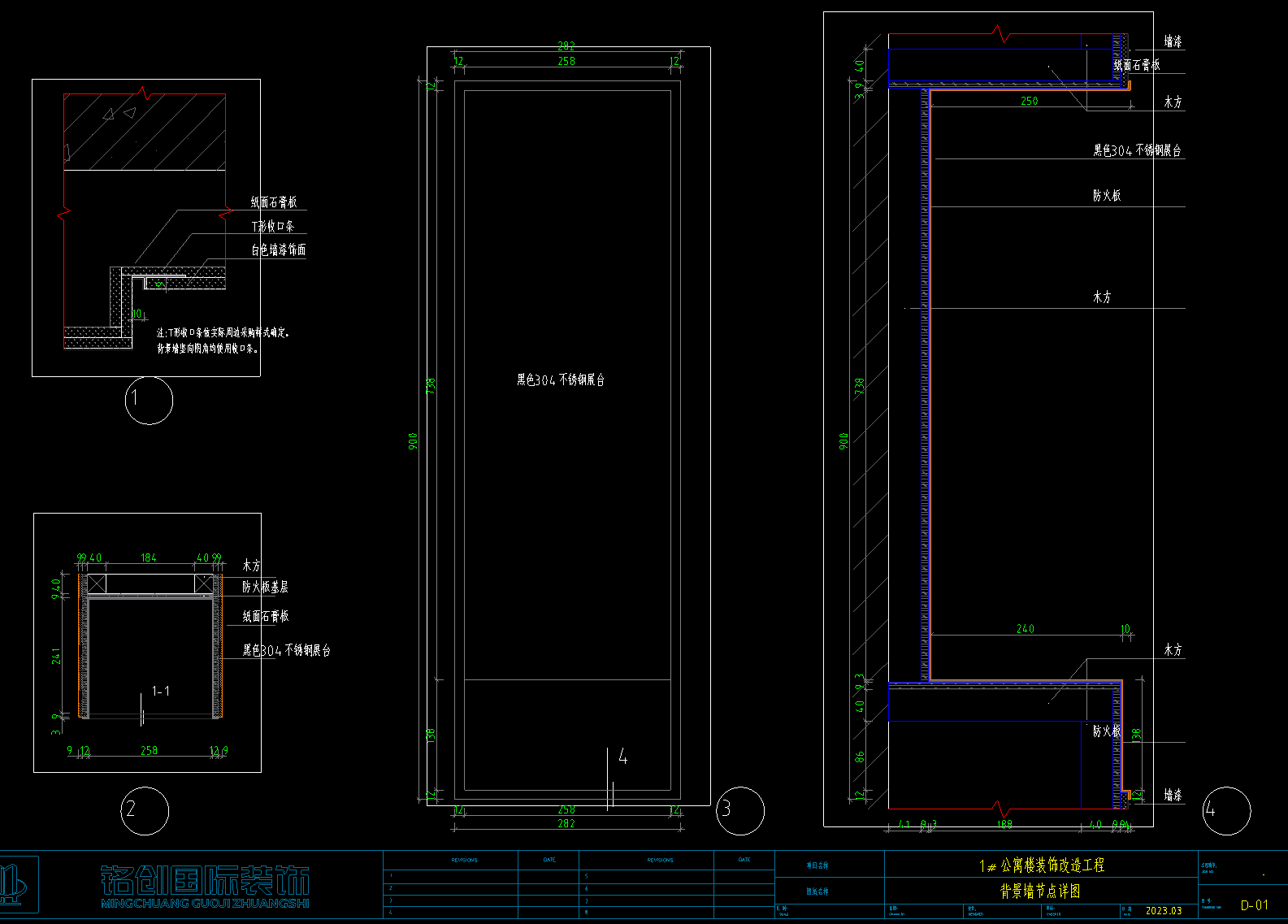Select the 黑色304不锈钢展台 label in detail 4
This screenshot has height=924, width=1288.
[1137, 150]
